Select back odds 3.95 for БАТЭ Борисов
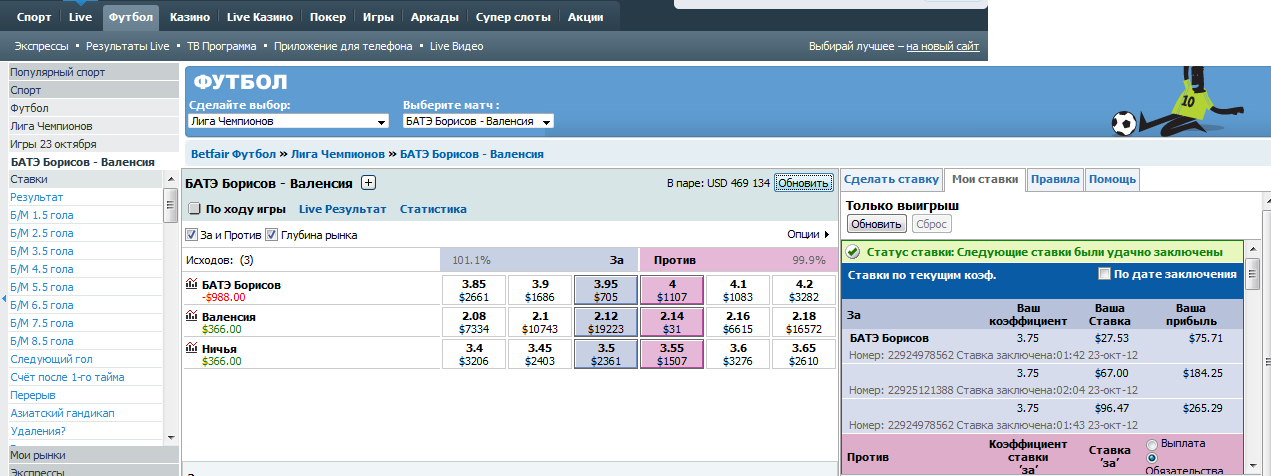Screen dimensions: 1271x476 pyautogui.click(x=604, y=290)
